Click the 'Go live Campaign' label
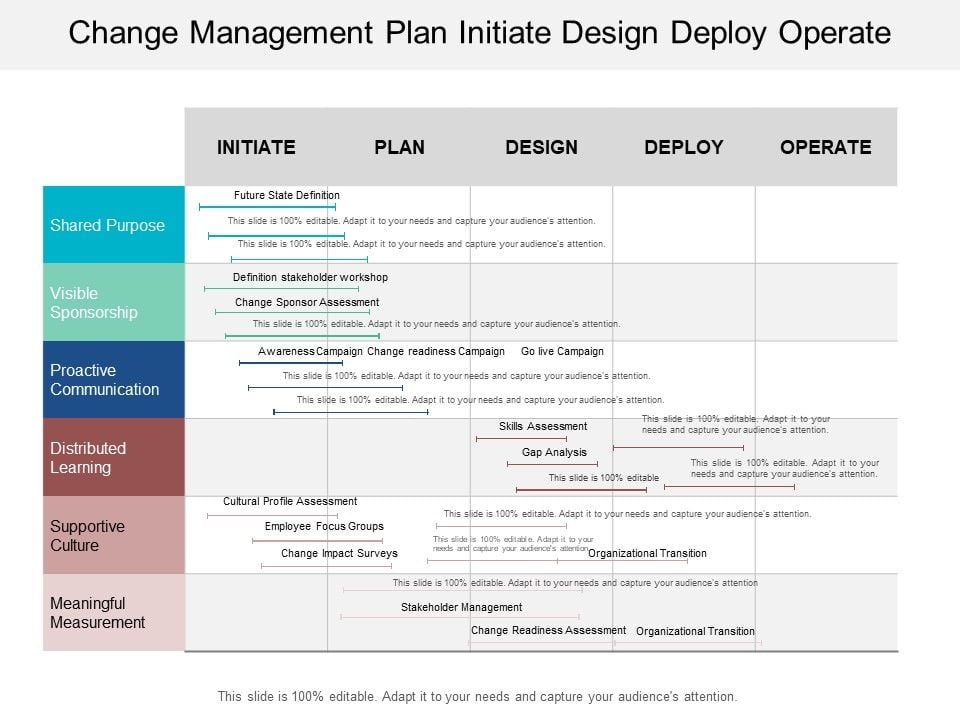960x720 pixels. [562, 351]
